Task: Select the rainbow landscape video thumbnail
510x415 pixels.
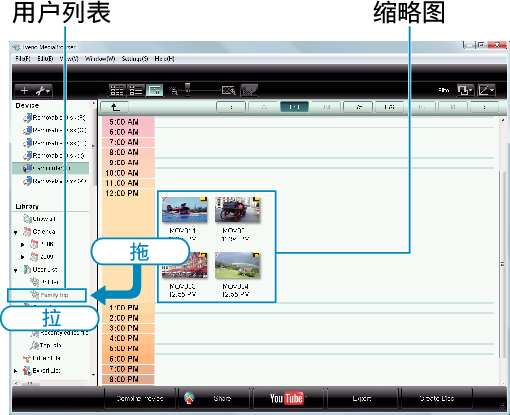Action: tap(237, 266)
